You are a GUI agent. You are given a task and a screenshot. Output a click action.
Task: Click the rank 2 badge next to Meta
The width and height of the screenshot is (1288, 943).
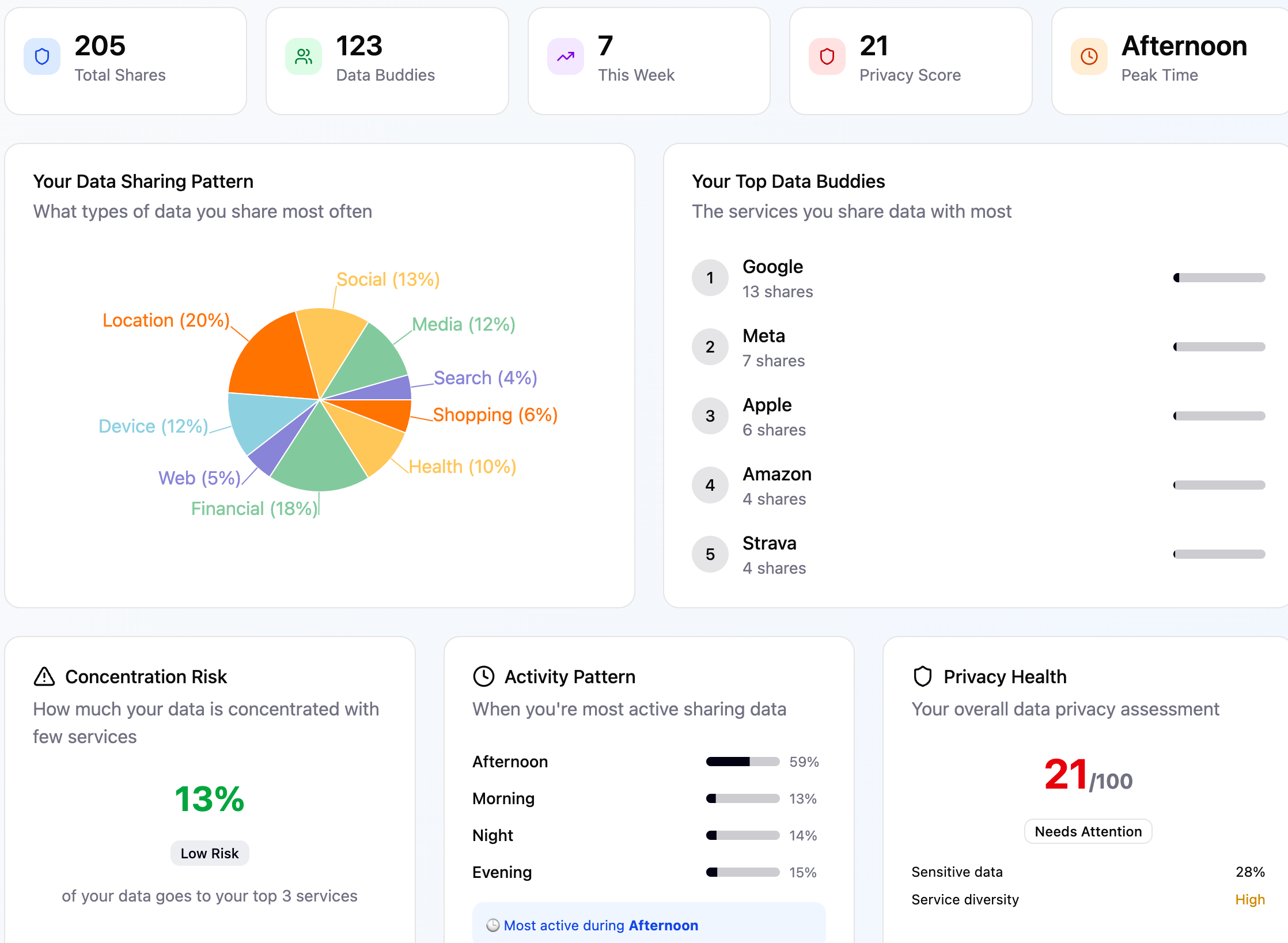click(710, 347)
